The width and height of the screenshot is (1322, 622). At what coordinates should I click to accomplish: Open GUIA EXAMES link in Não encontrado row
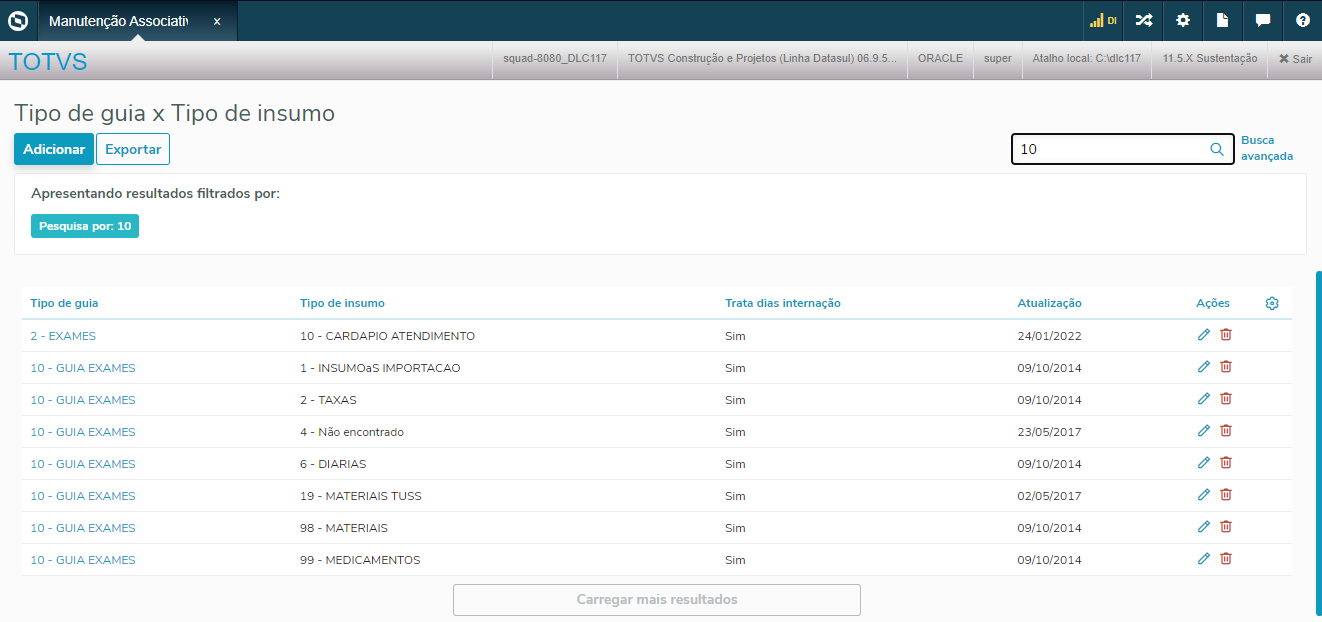(83, 432)
